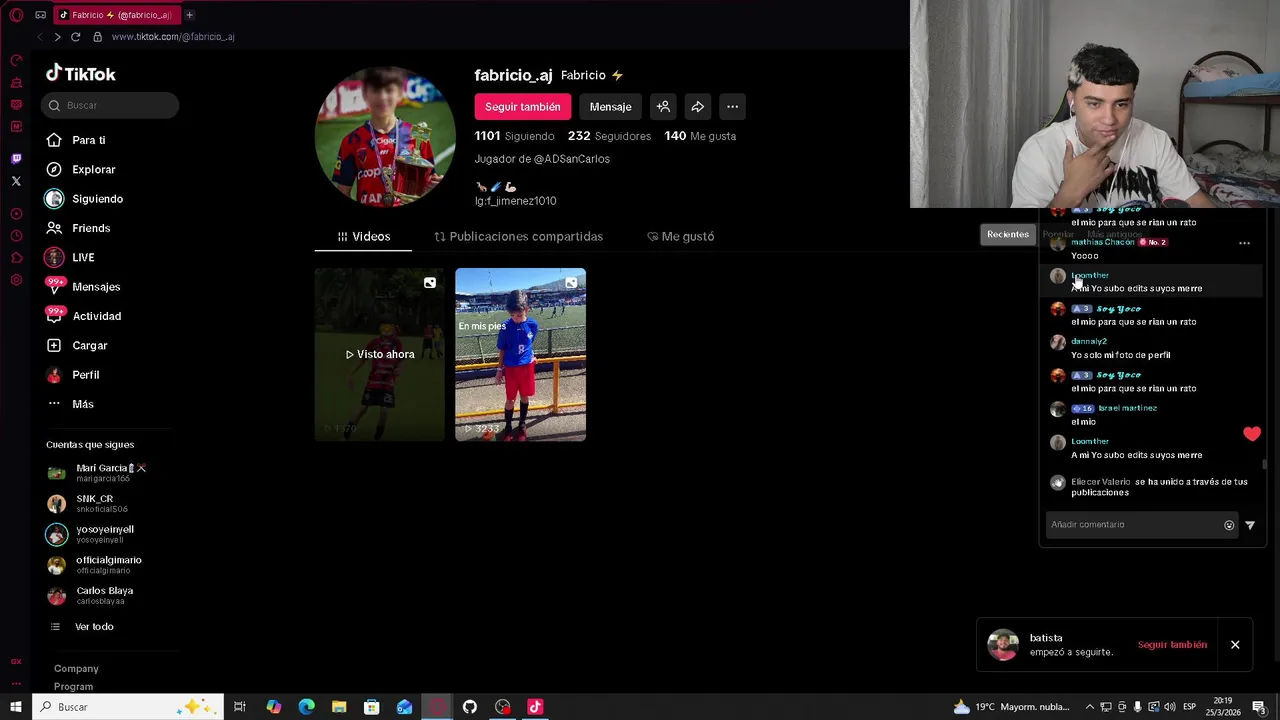Image resolution: width=1280 pixels, height=720 pixels.
Task: Select Recientes sort option
Action: click(1008, 234)
